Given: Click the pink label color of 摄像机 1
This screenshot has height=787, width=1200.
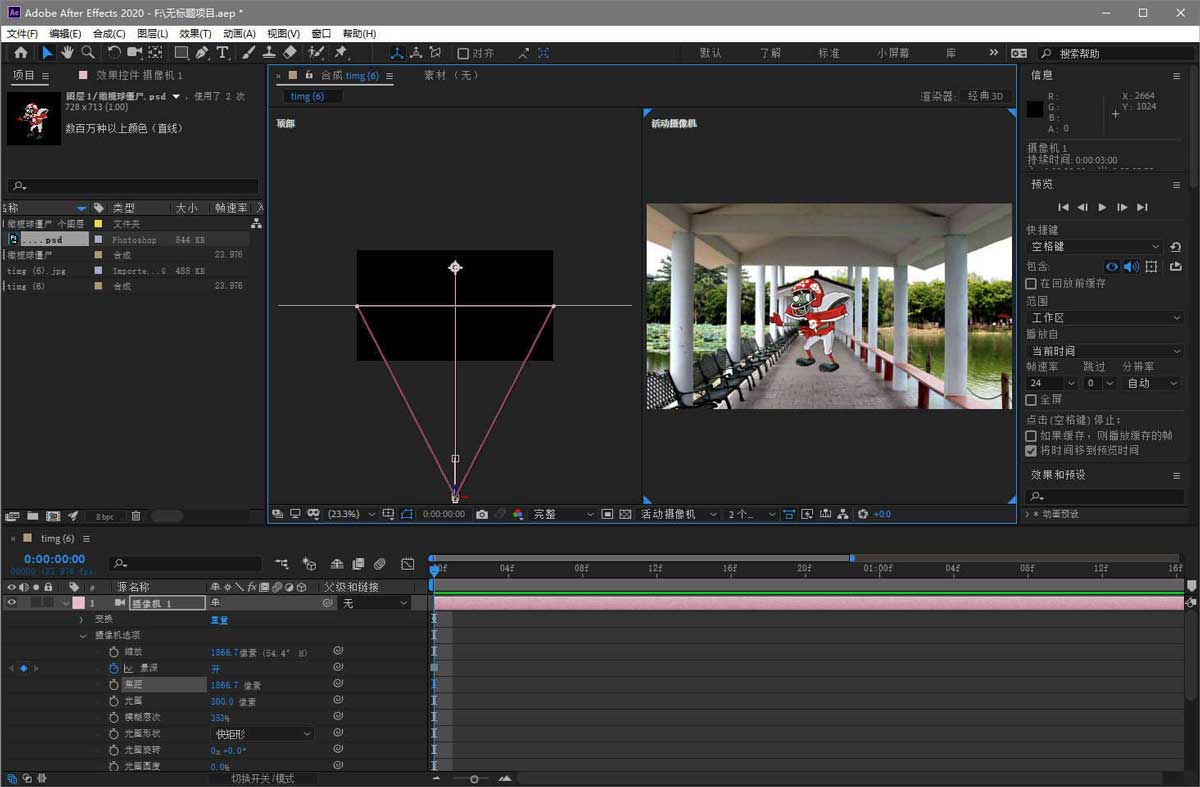Looking at the screenshot, I should pyautogui.click(x=78, y=603).
